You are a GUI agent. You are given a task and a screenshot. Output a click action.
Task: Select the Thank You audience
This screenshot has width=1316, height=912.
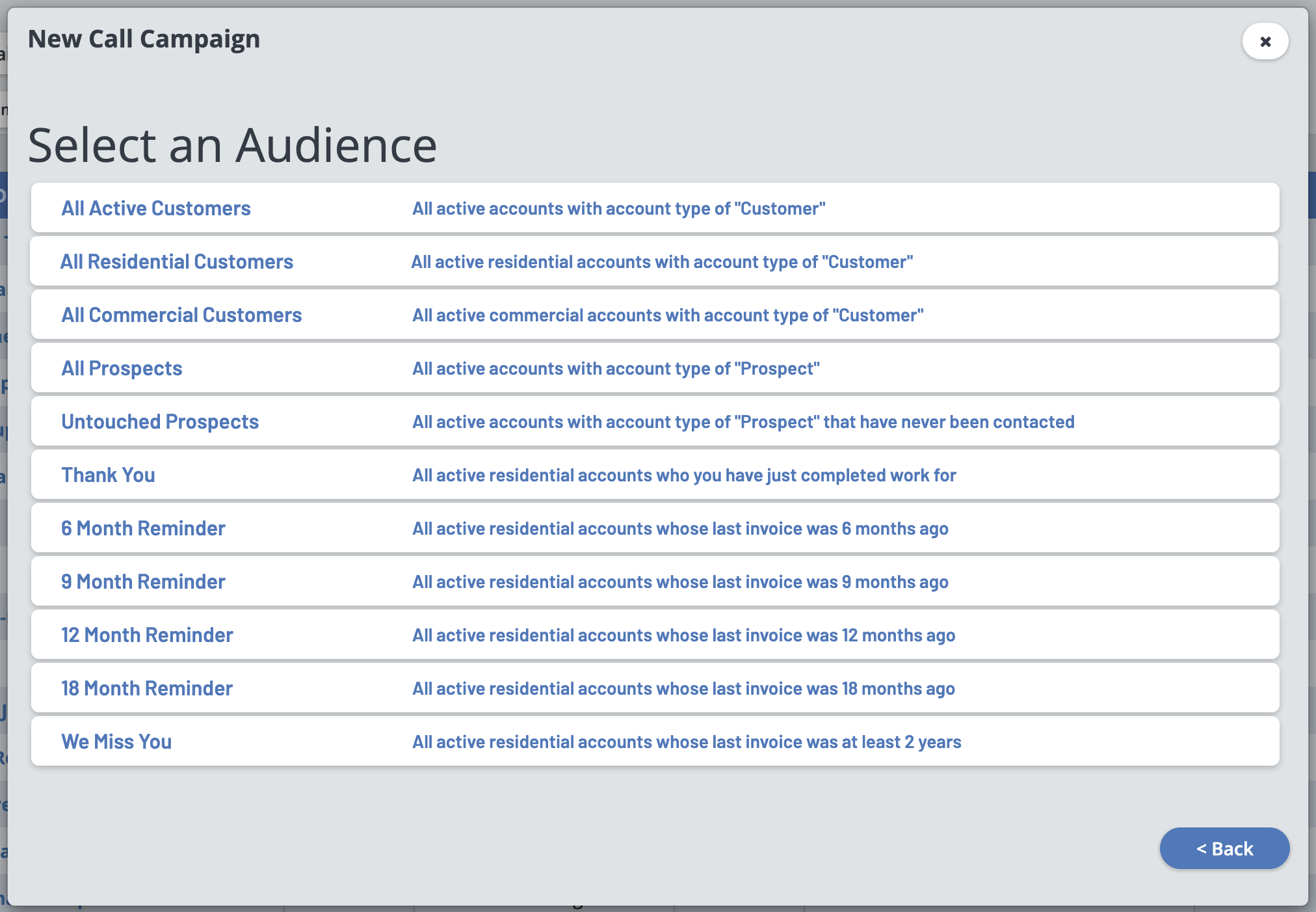[x=108, y=475]
